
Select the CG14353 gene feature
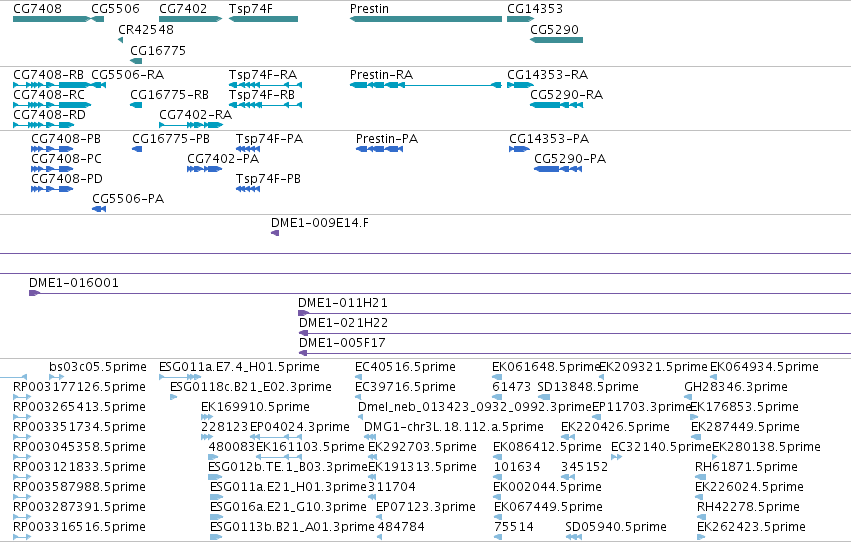[x=520, y=19]
